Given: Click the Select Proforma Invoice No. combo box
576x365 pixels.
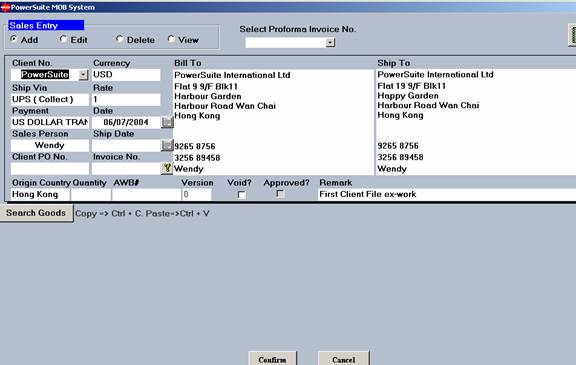Looking at the screenshot, I should pyautogui.click(x=290, y=43).
